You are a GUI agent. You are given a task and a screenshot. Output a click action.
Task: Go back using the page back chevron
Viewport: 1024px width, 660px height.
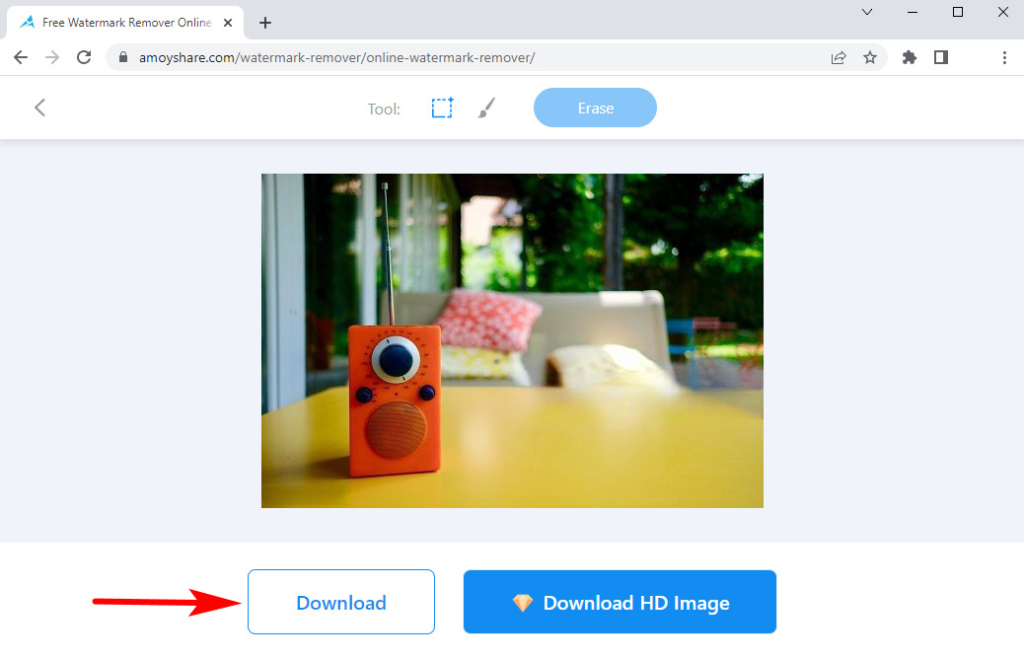point(40,108)
